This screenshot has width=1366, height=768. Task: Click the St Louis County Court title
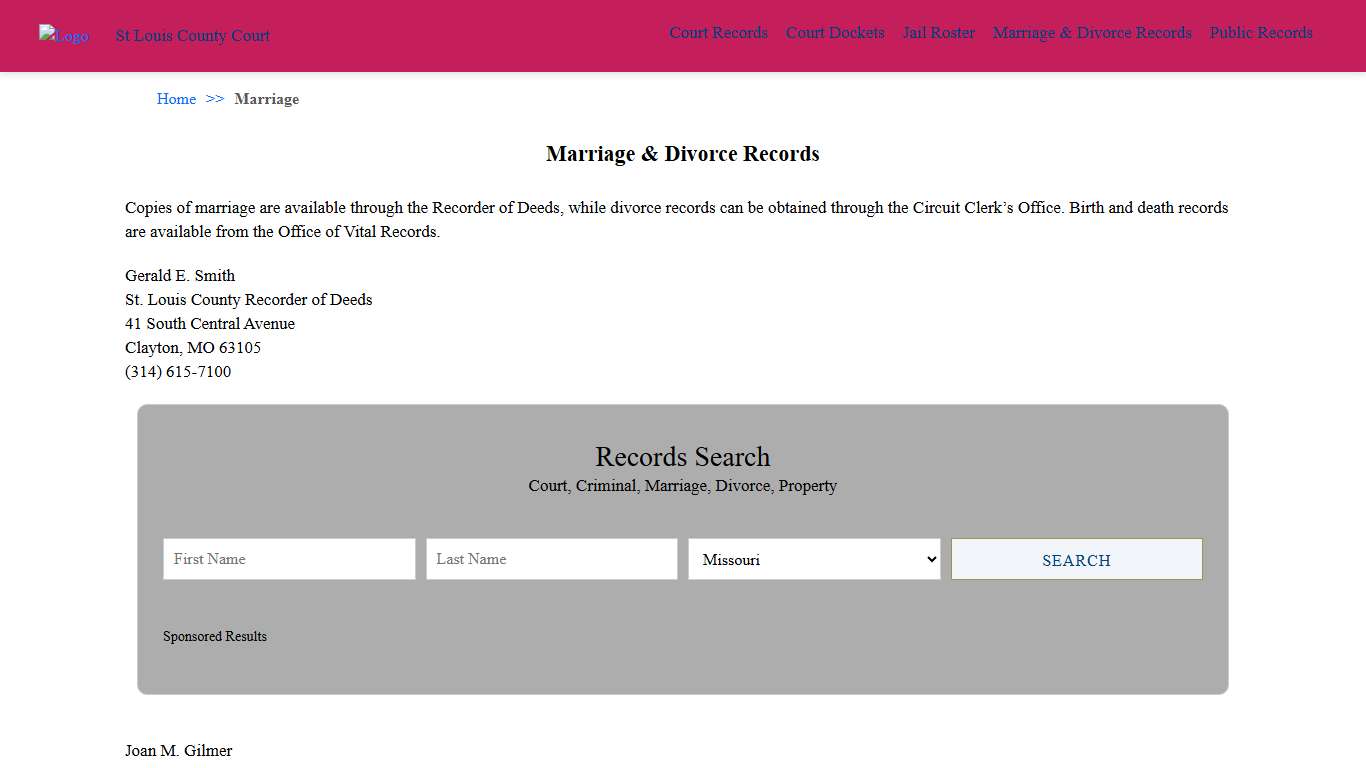pyautogui.click(x=192, y=36)
